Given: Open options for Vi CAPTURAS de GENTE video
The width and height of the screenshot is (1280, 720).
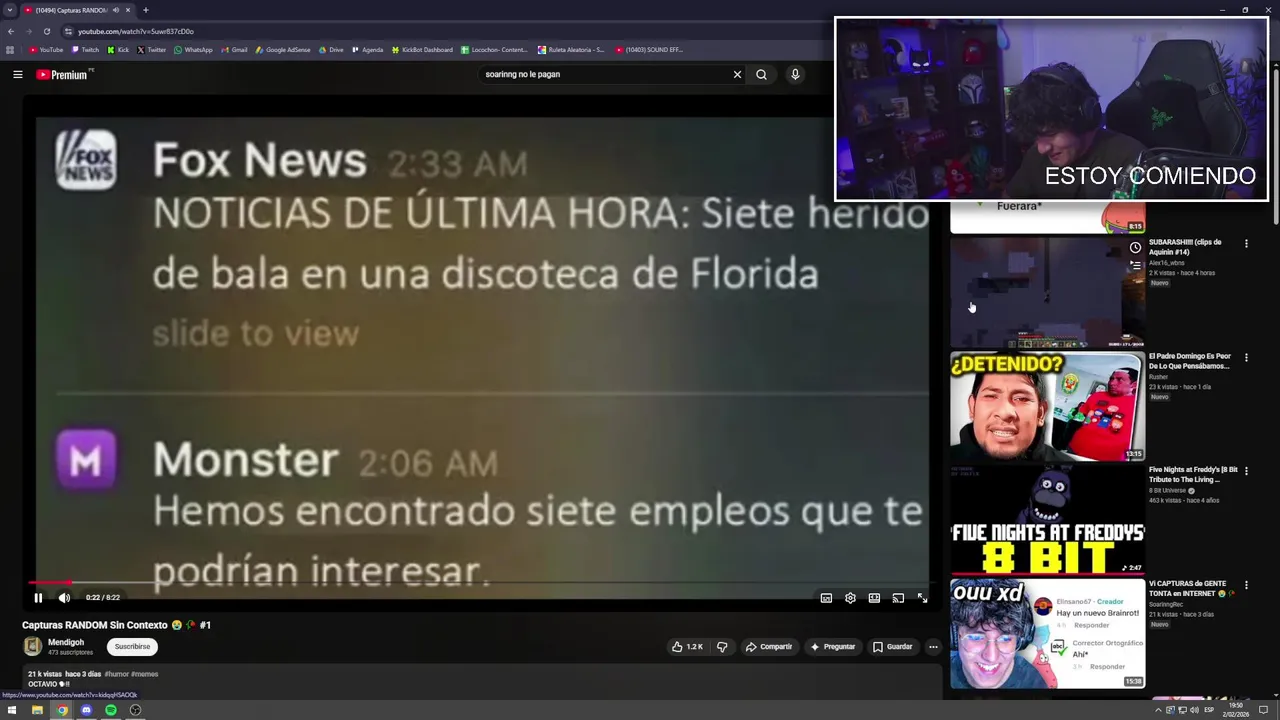Looking at the screenshot, I should (1246, 585).
